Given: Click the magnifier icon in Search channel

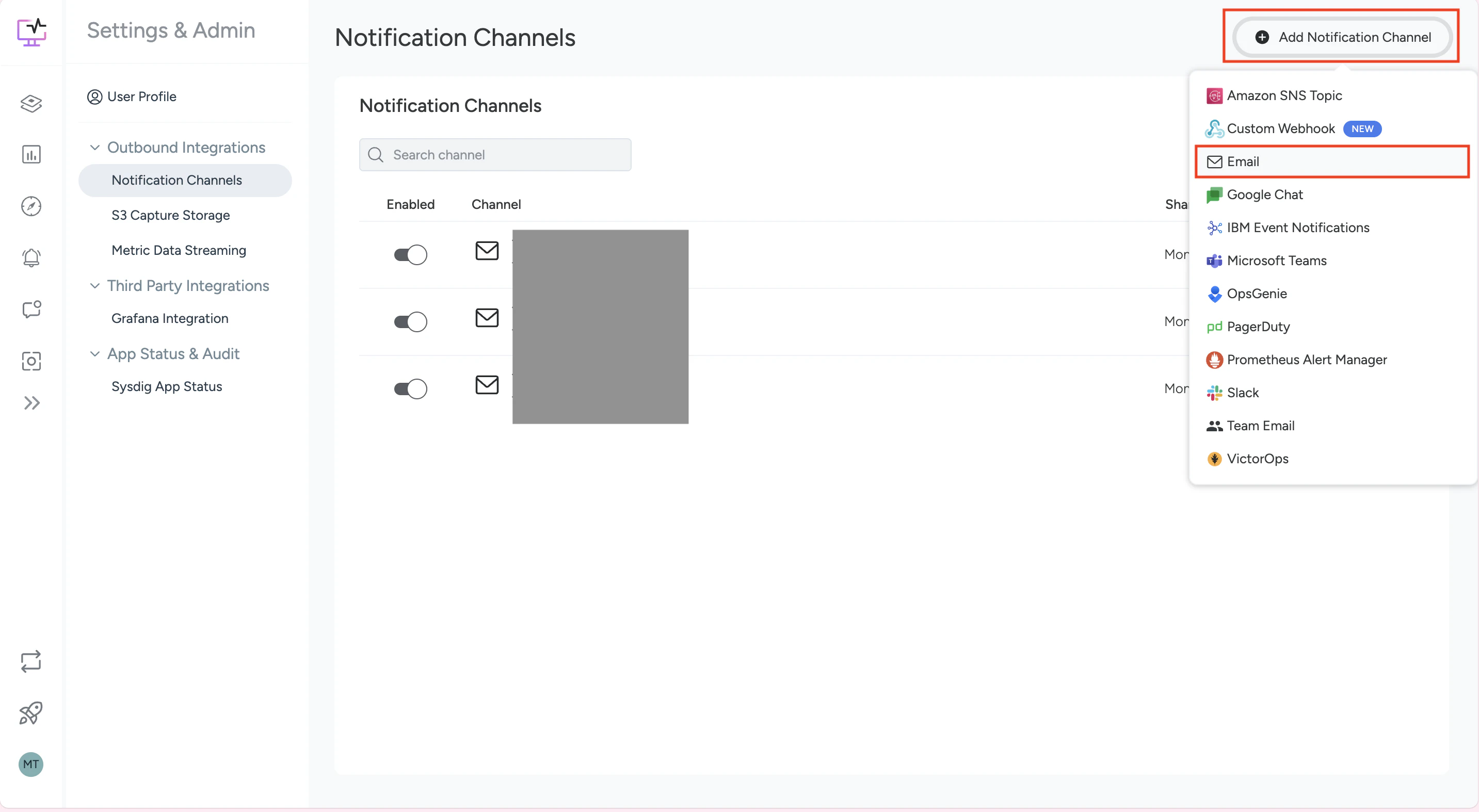Looking at the screenshot, I should 376,155.
